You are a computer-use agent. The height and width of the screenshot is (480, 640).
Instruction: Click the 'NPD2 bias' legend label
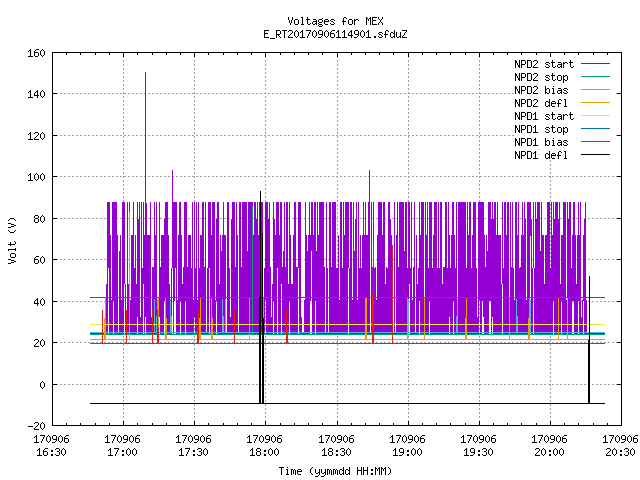pyautogui.click(x=541, y=90)
